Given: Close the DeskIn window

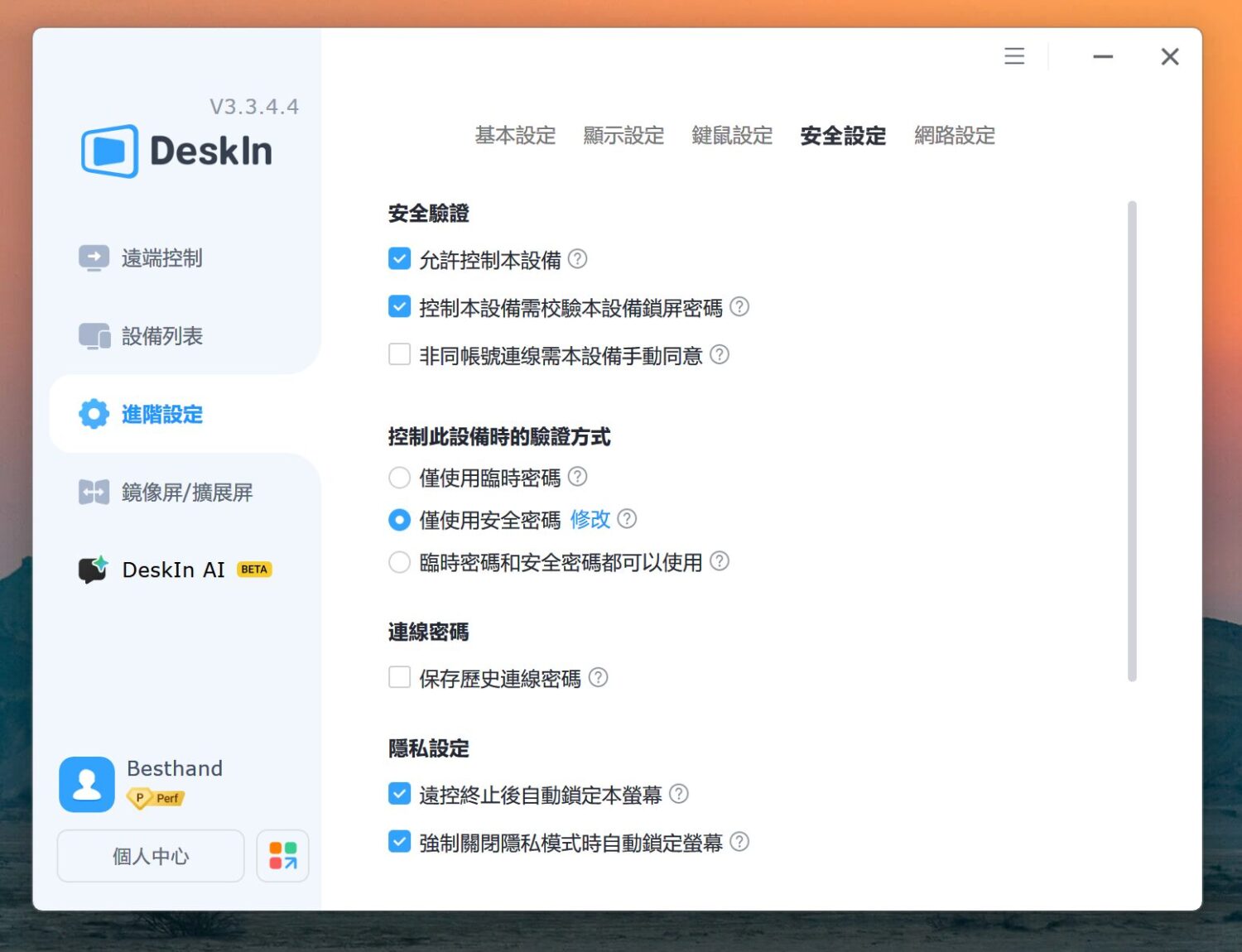Looking at the screenshot, I should tap(1170, 56).
